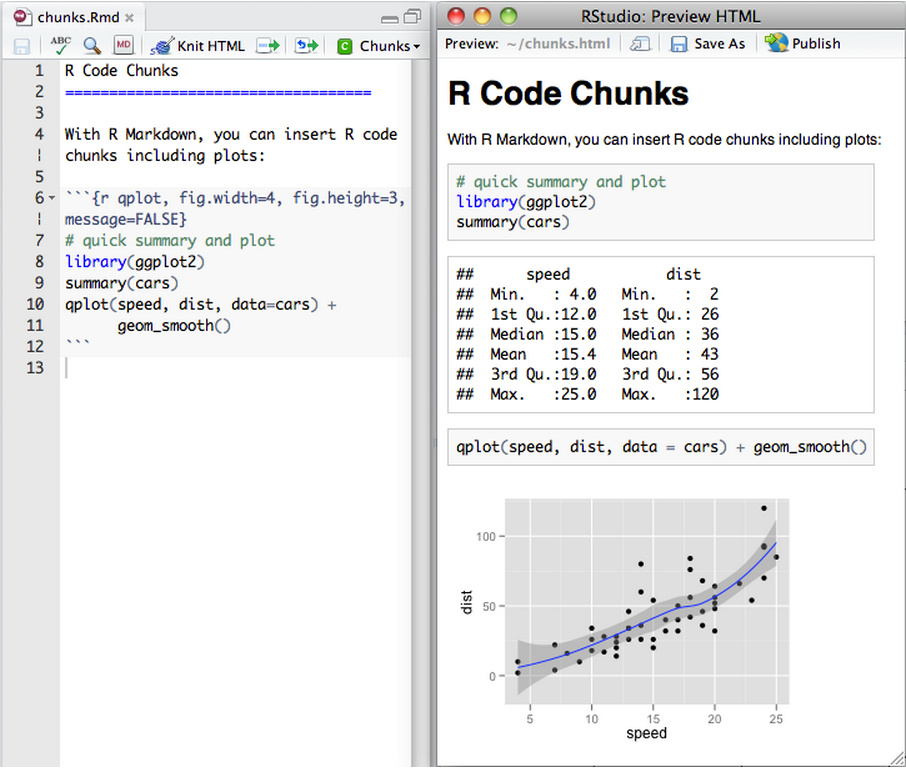Re-run the previous region icon

[x=306, y=46]
